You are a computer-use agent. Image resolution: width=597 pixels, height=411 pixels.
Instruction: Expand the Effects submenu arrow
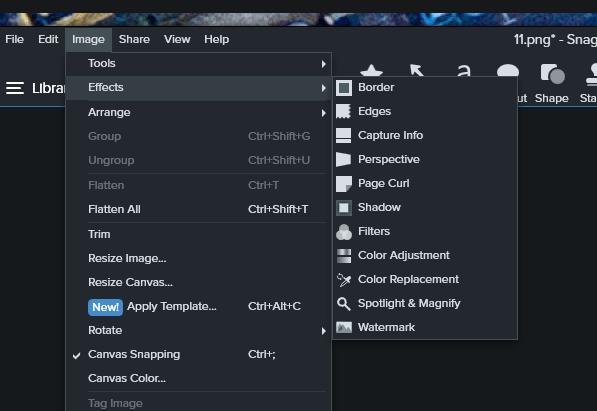click(323, 88)
